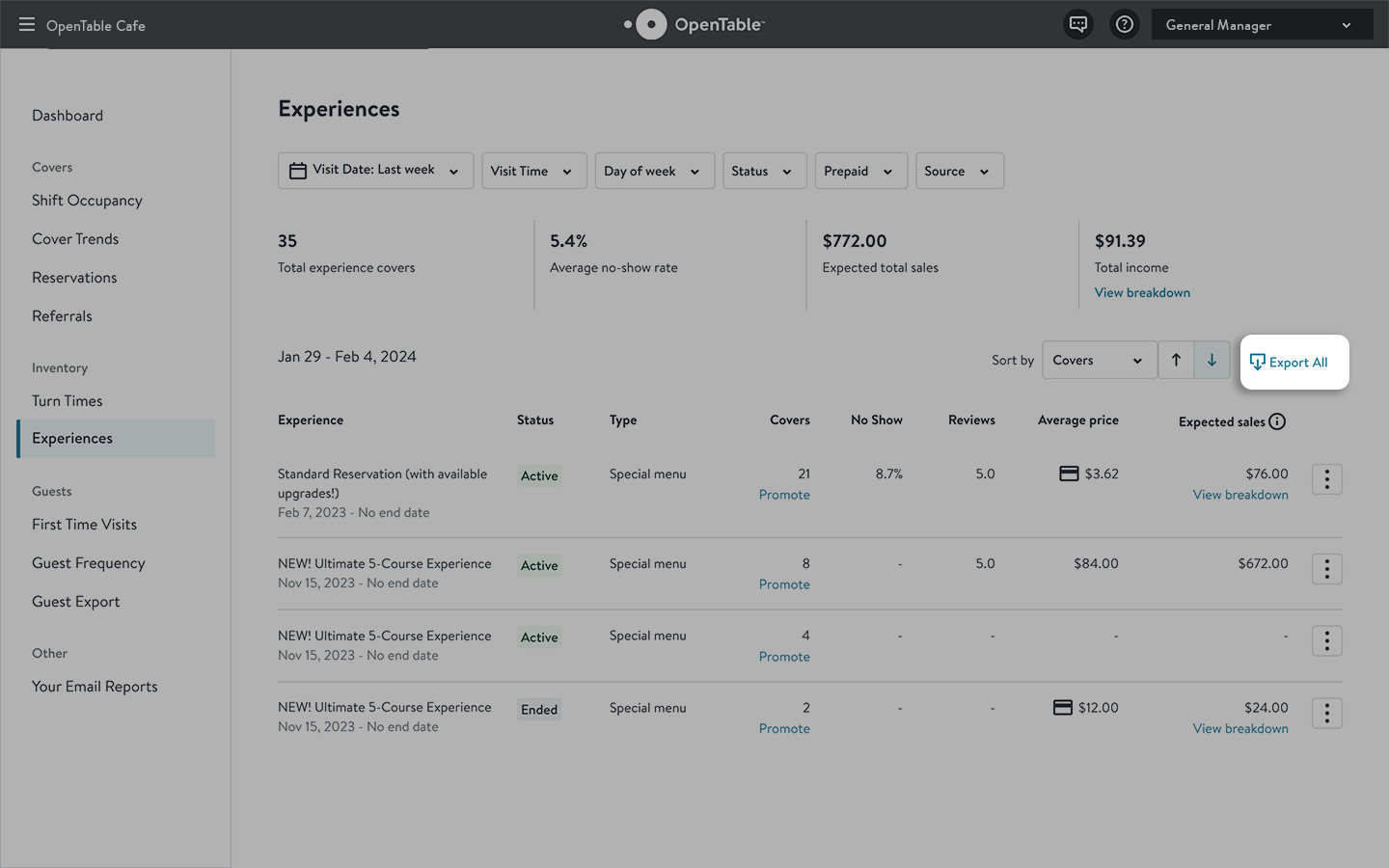Open Your Email Reports
The image size is (1389, 868).
pos(95,687)
